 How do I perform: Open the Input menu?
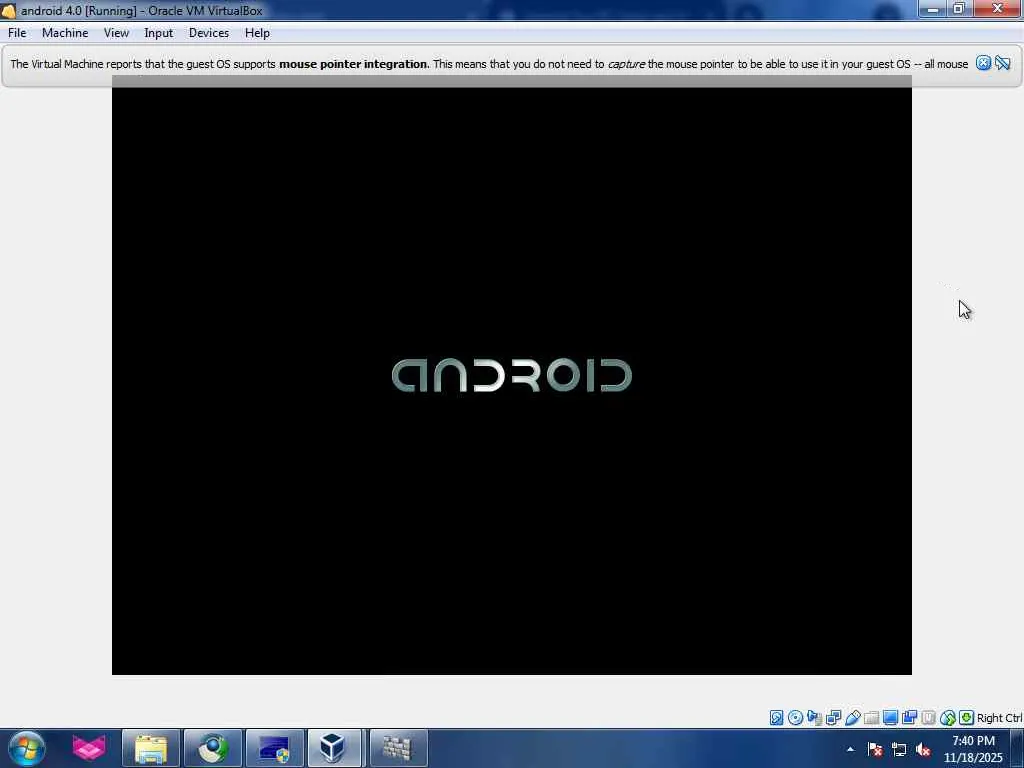158,33
